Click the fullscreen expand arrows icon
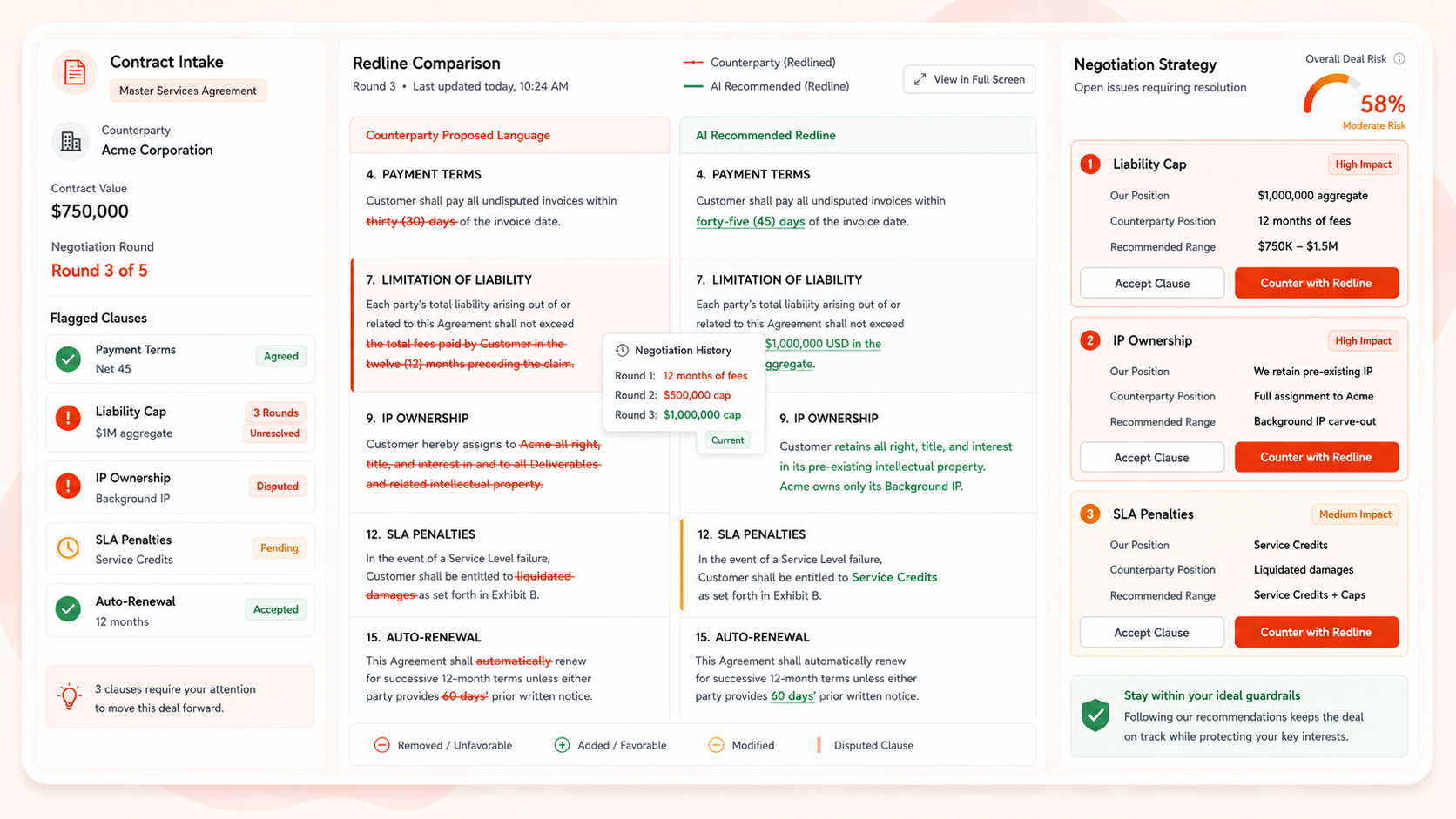This screenshot has height=819, width=1456. [x=920, y=79]
